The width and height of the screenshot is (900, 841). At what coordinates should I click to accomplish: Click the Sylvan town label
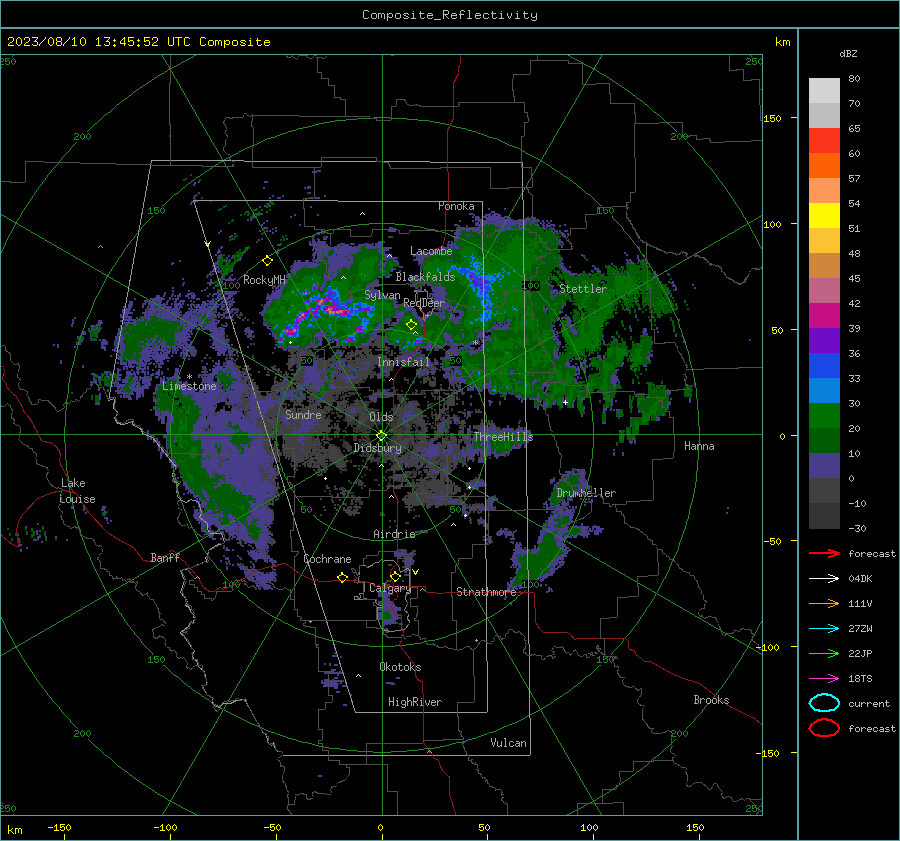(382, 294)
